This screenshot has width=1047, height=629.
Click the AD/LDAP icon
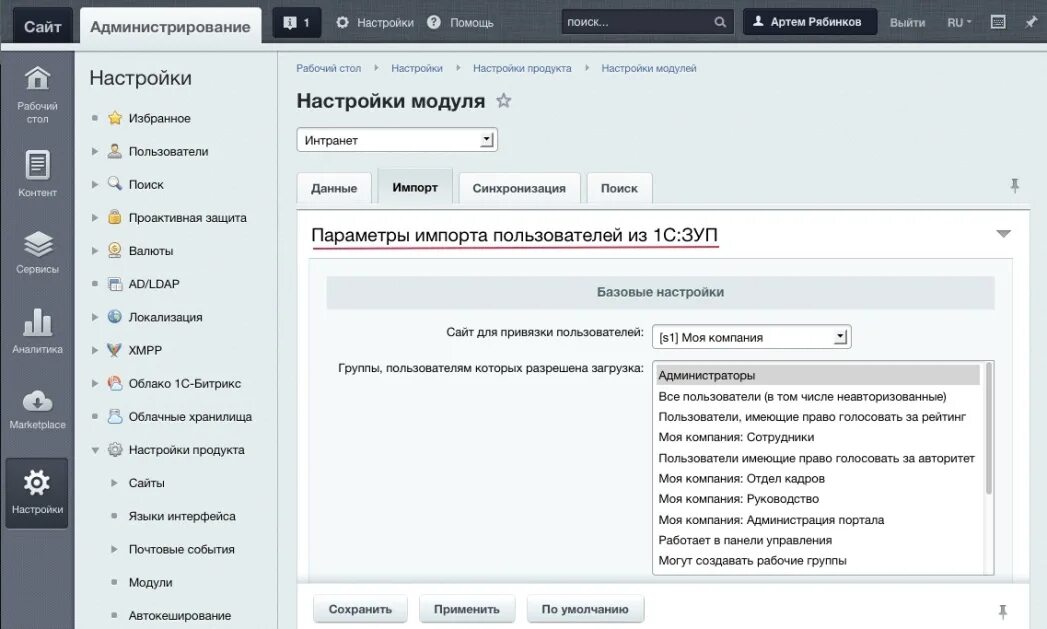coord(115,284)
